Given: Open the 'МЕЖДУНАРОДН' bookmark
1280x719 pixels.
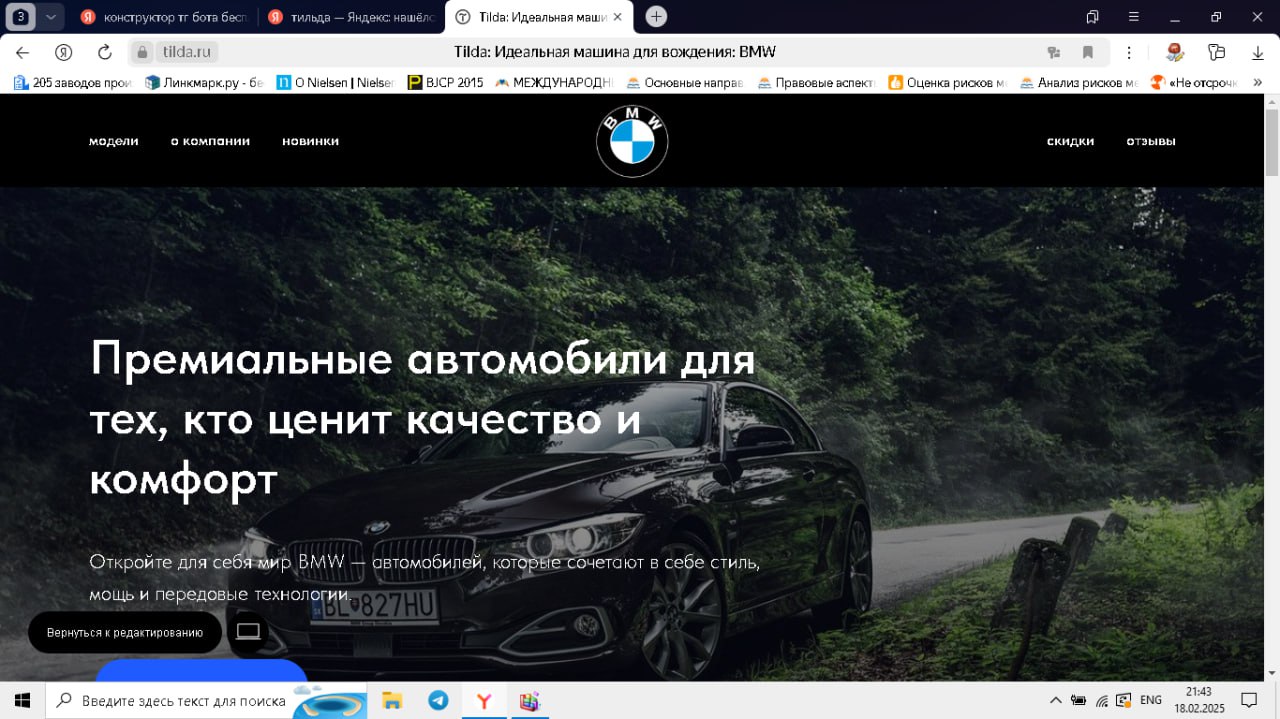Looking at the screenshot, I should (554, 83).
